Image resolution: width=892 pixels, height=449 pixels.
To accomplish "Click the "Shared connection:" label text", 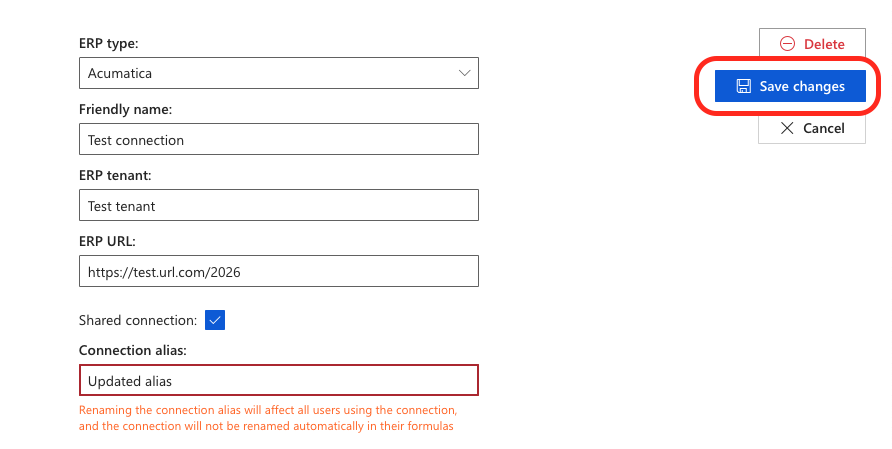I will [138, 320].
